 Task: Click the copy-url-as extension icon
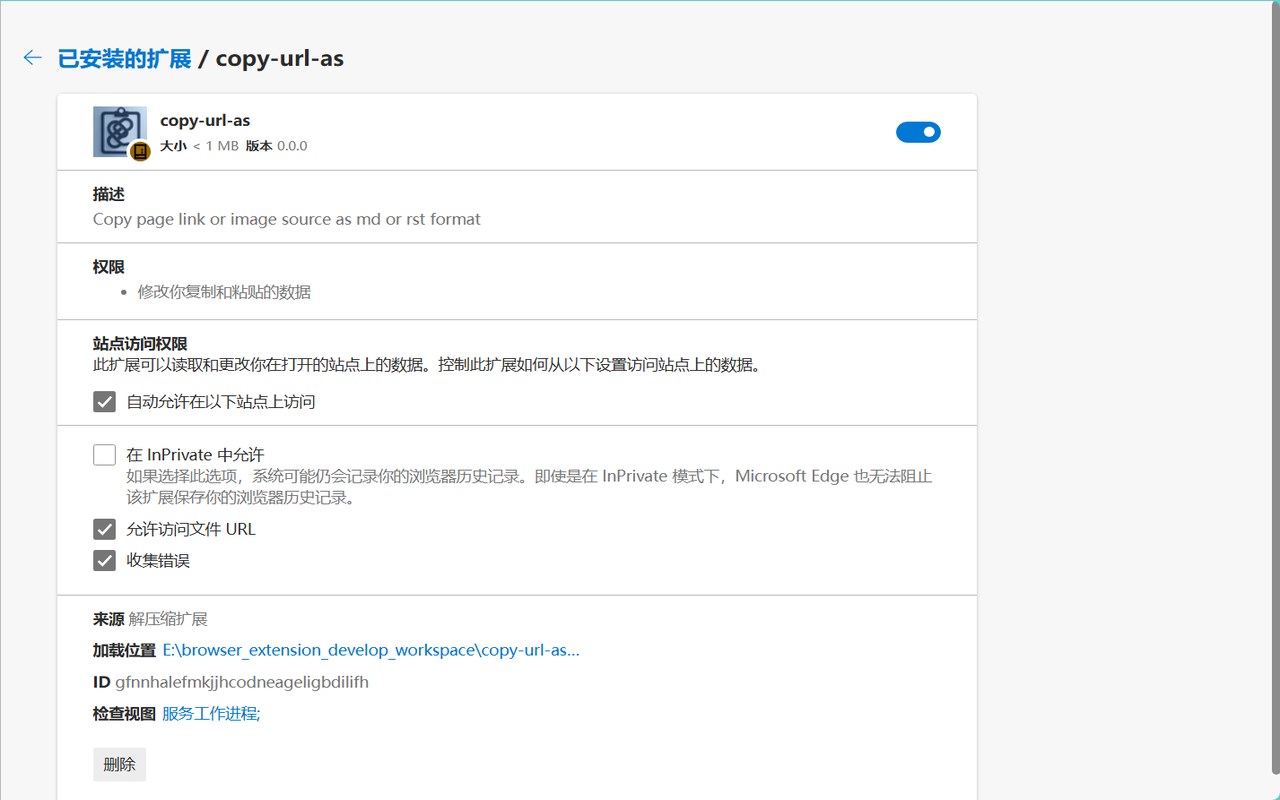(x=120, y=132)
